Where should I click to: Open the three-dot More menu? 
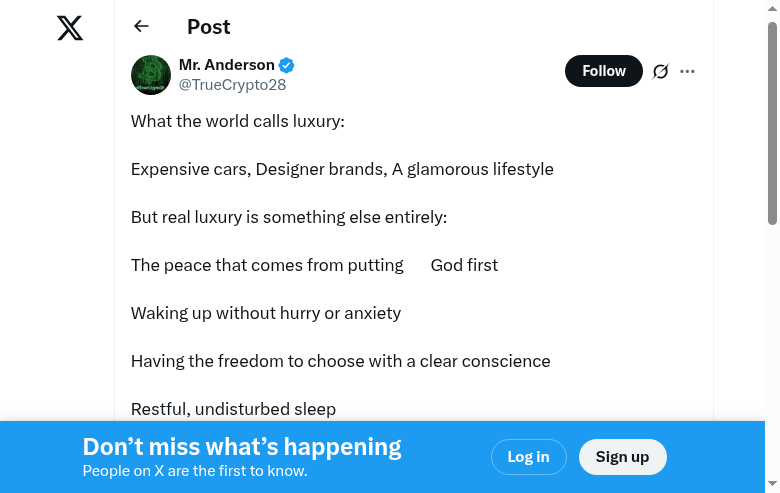[x=687, y=71]
